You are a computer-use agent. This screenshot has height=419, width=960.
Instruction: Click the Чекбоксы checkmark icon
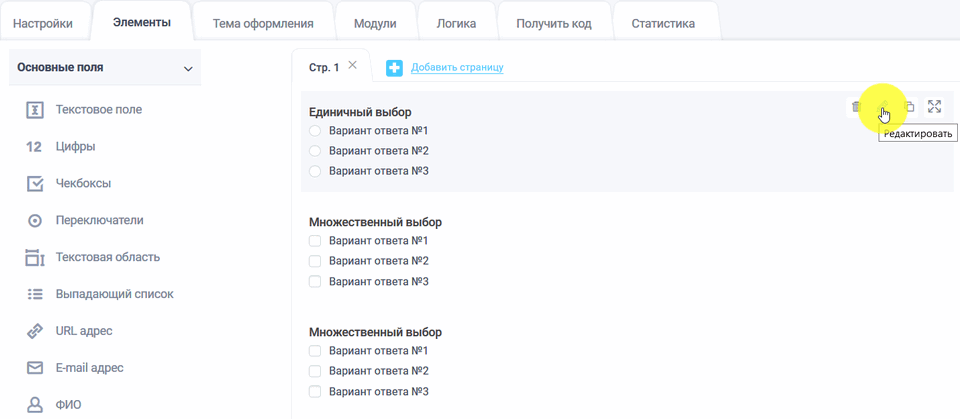[36, 184]
